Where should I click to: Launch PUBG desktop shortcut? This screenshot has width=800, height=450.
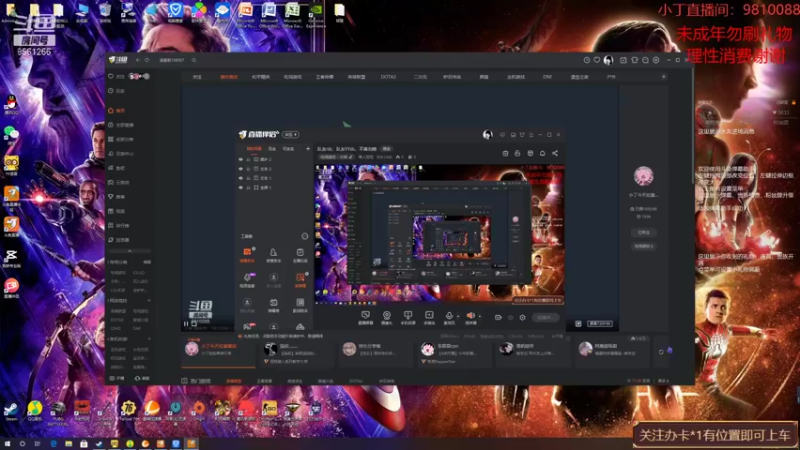tap(58, 411)
